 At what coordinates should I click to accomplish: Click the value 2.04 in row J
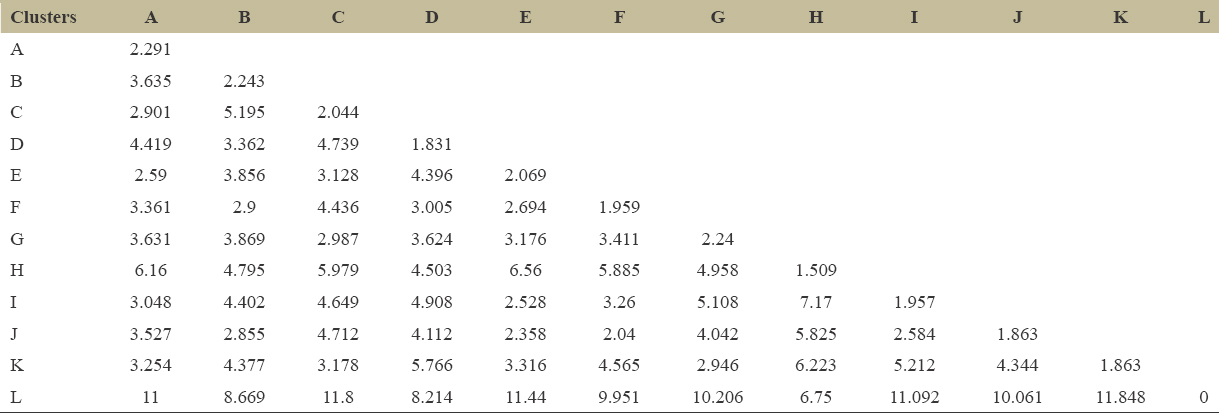[619, 334]
